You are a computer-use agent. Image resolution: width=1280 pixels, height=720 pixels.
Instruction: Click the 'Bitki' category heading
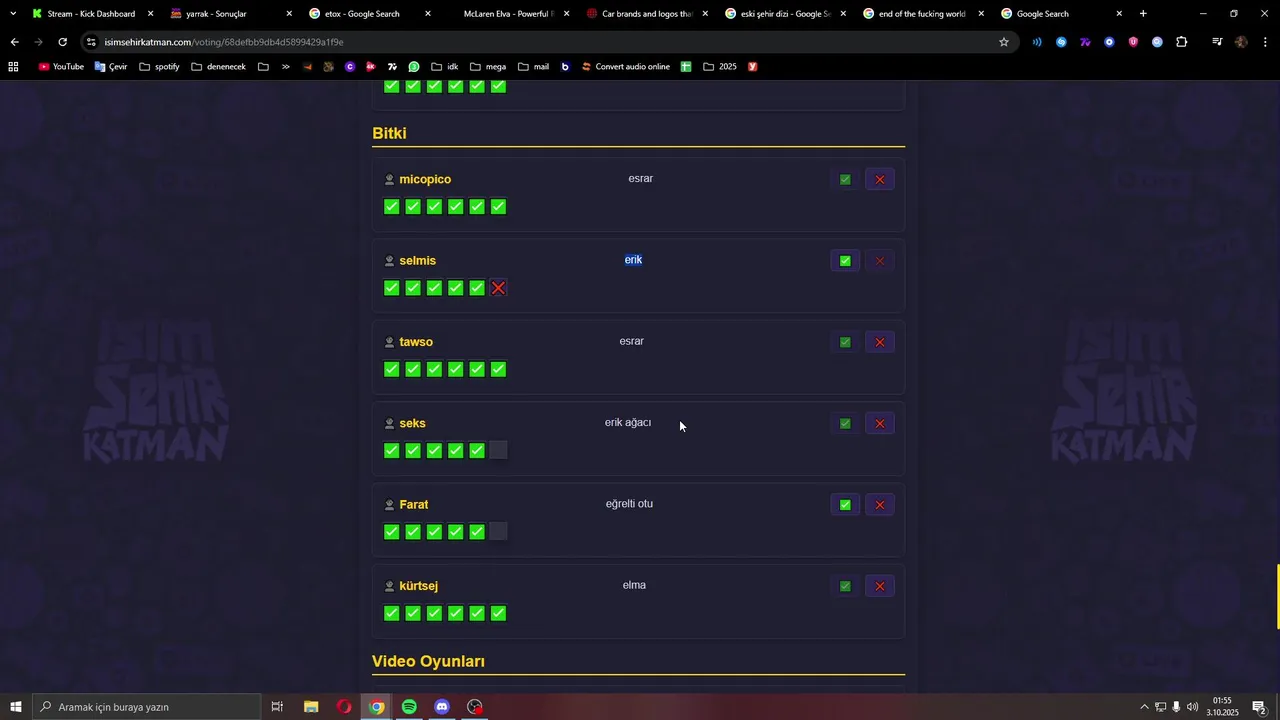click(389, 133)
